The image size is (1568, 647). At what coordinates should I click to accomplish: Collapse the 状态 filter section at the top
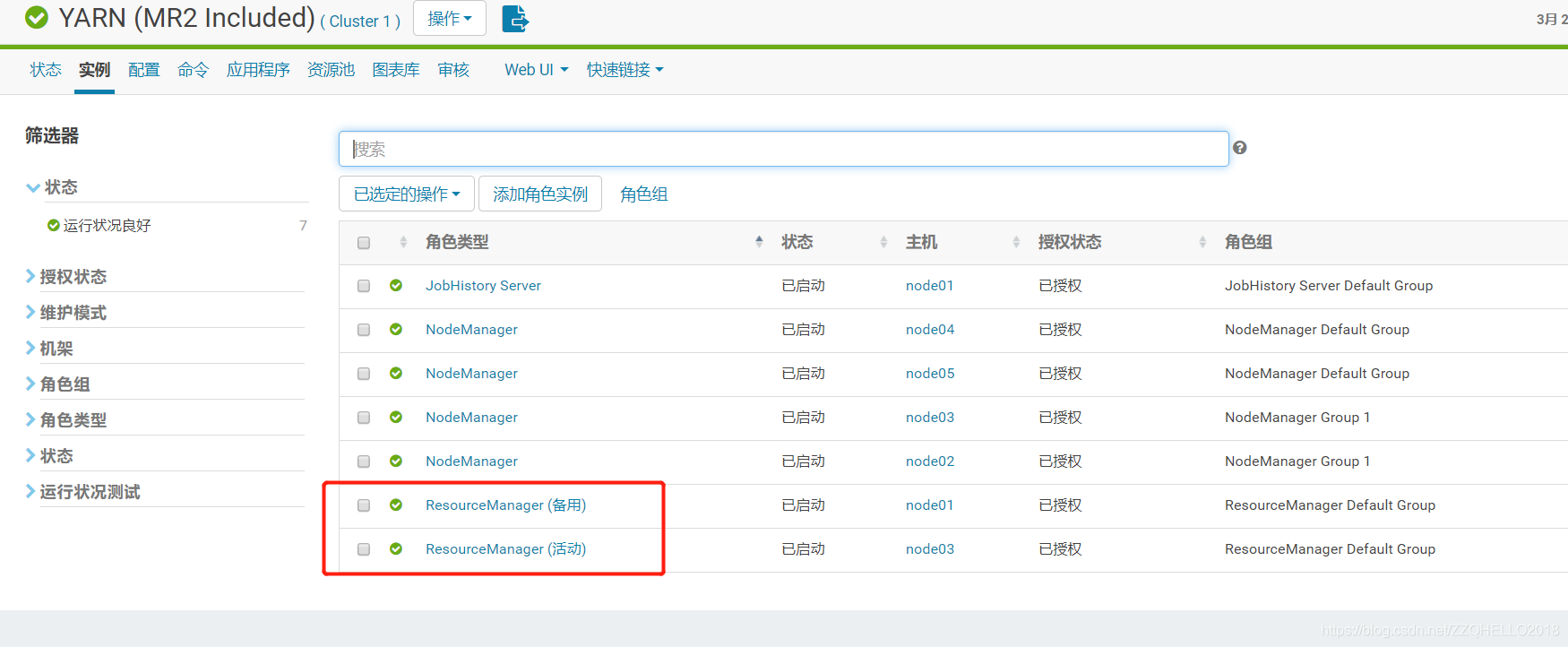[52, 186]
